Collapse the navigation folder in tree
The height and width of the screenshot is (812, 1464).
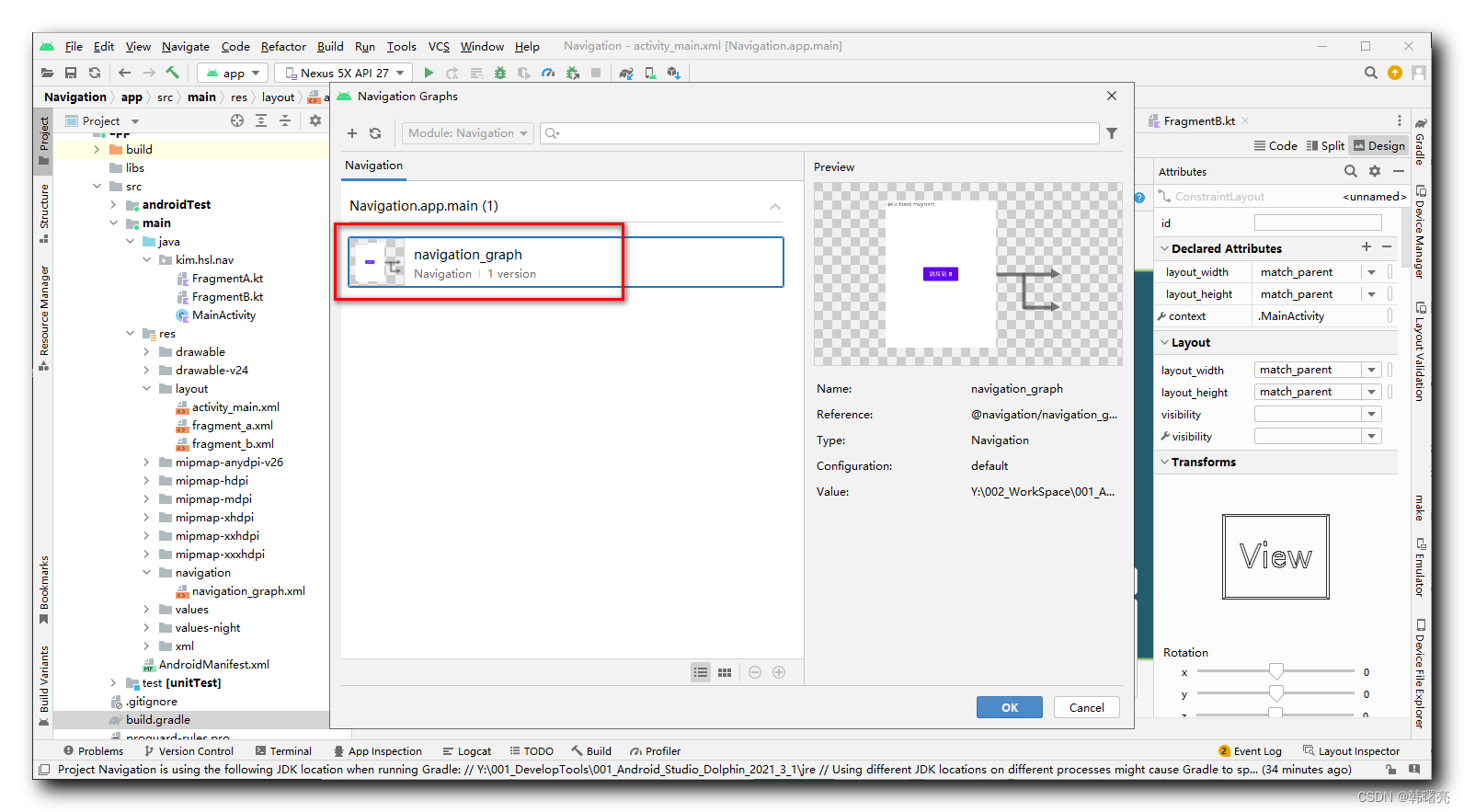(146, 573)
